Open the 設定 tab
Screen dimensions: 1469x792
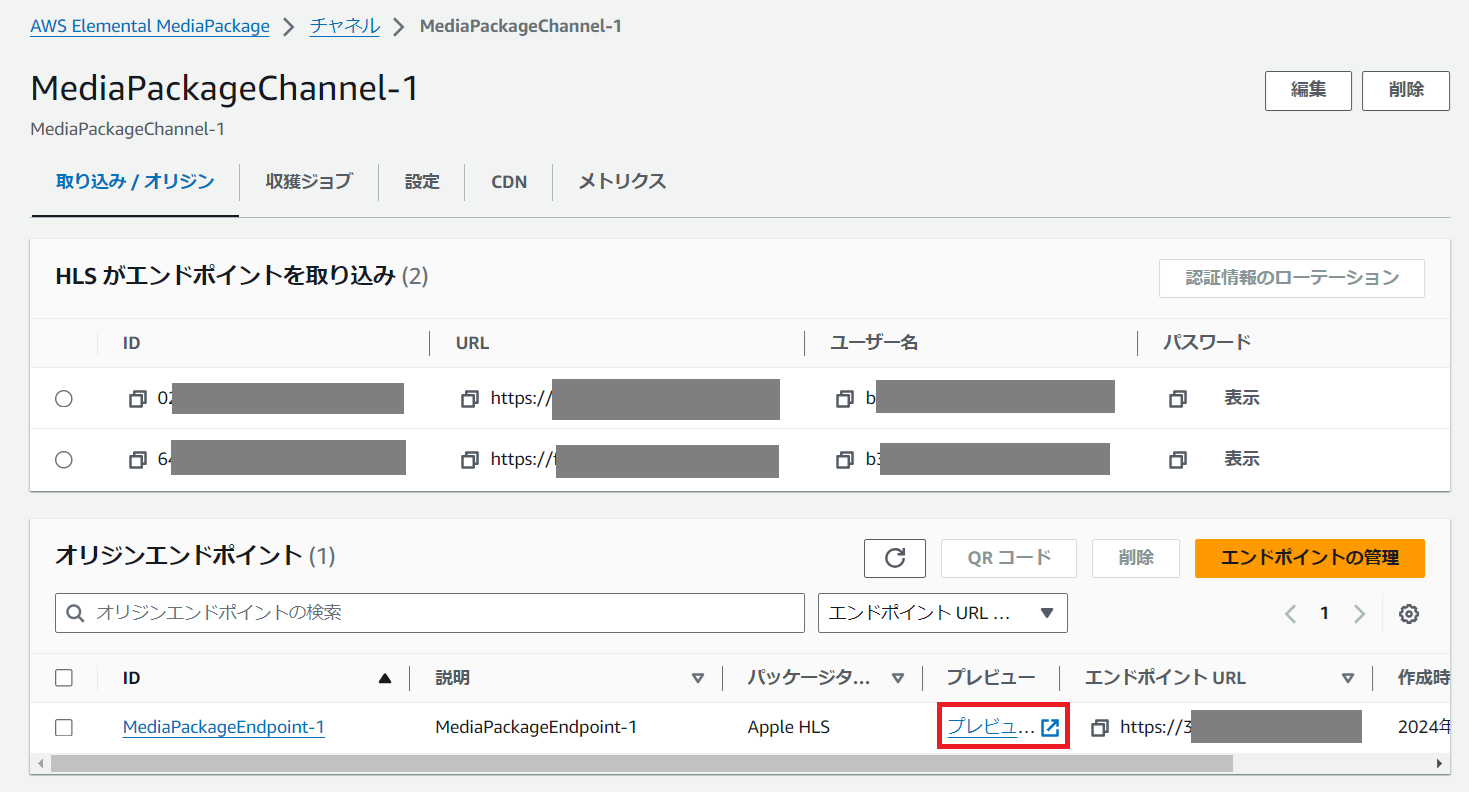point(422,182)
